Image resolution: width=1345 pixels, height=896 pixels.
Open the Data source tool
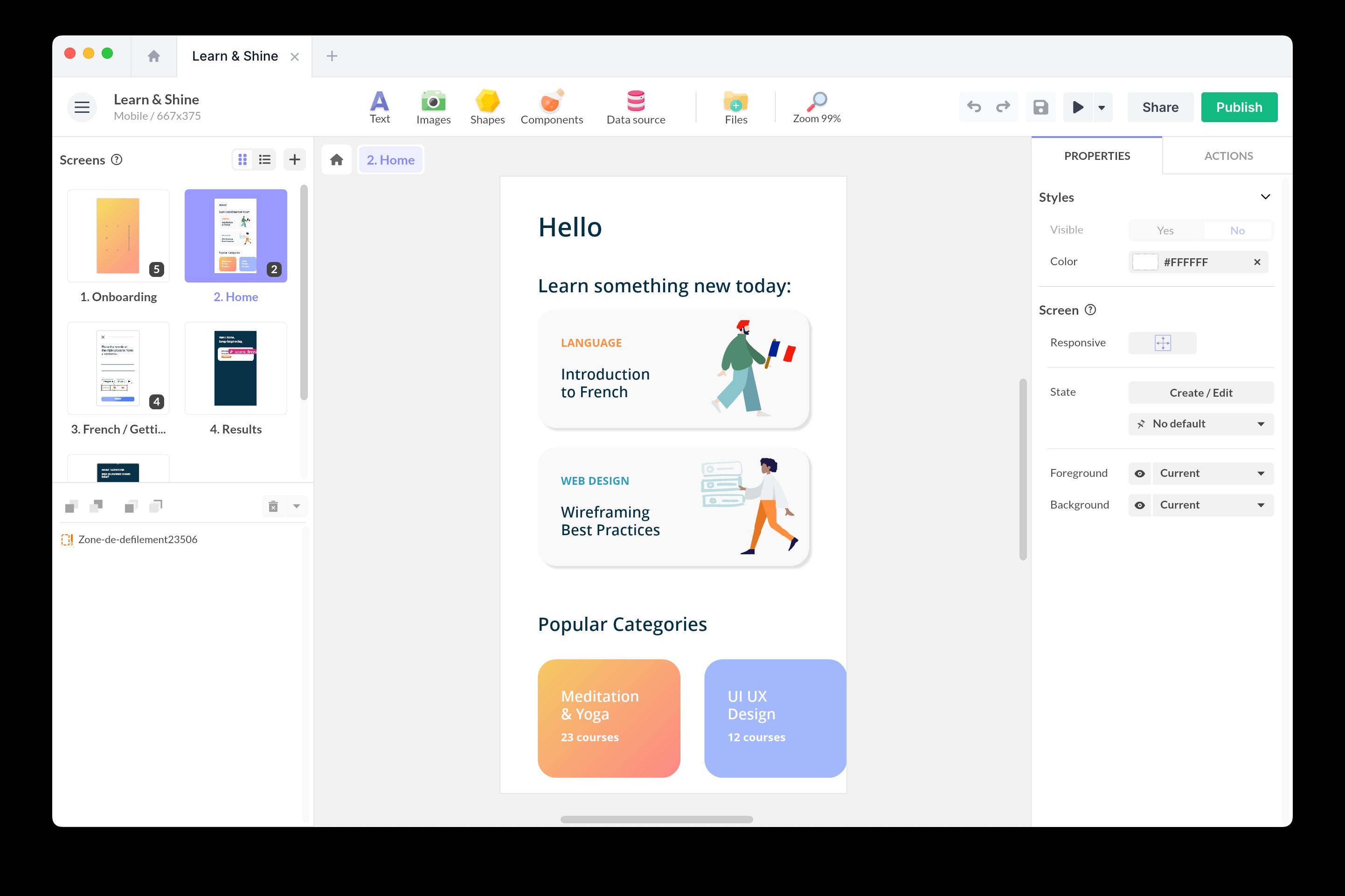click(x=635, y=107)
